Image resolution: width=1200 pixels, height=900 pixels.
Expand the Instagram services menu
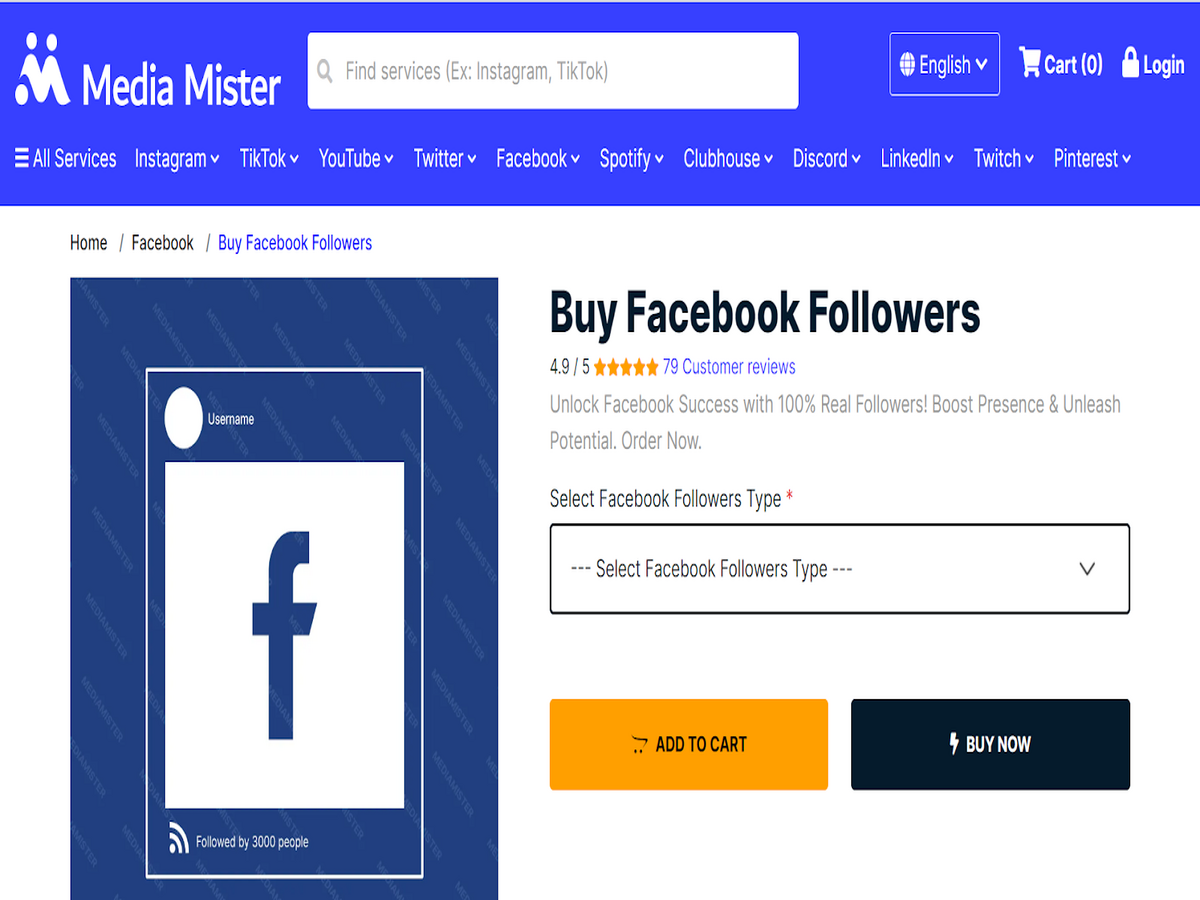(177, 158)
